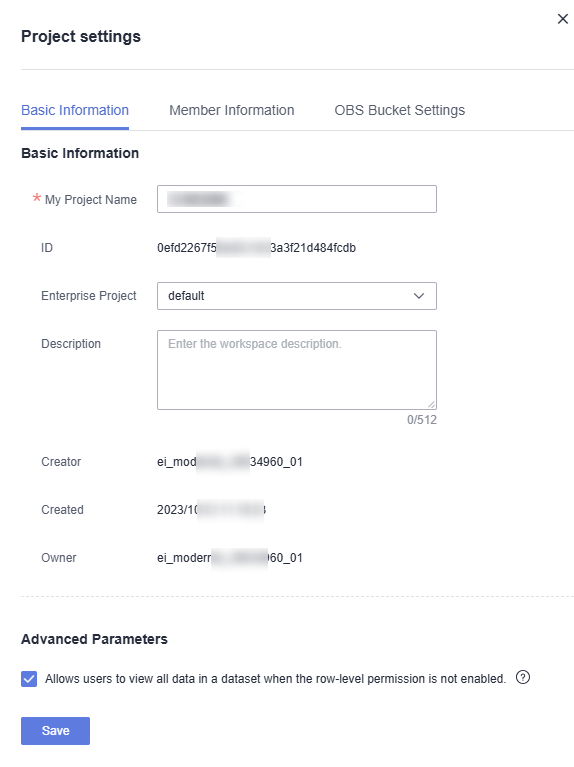Click into the Description text area
574x767 pixels.
(x=297, y=370)
